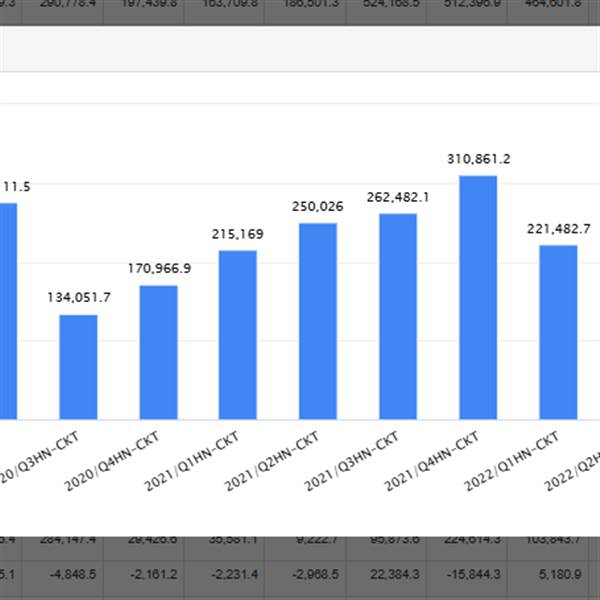Click axis label 2021/Q3HN-CKT
600x600 pixels.
351,461
